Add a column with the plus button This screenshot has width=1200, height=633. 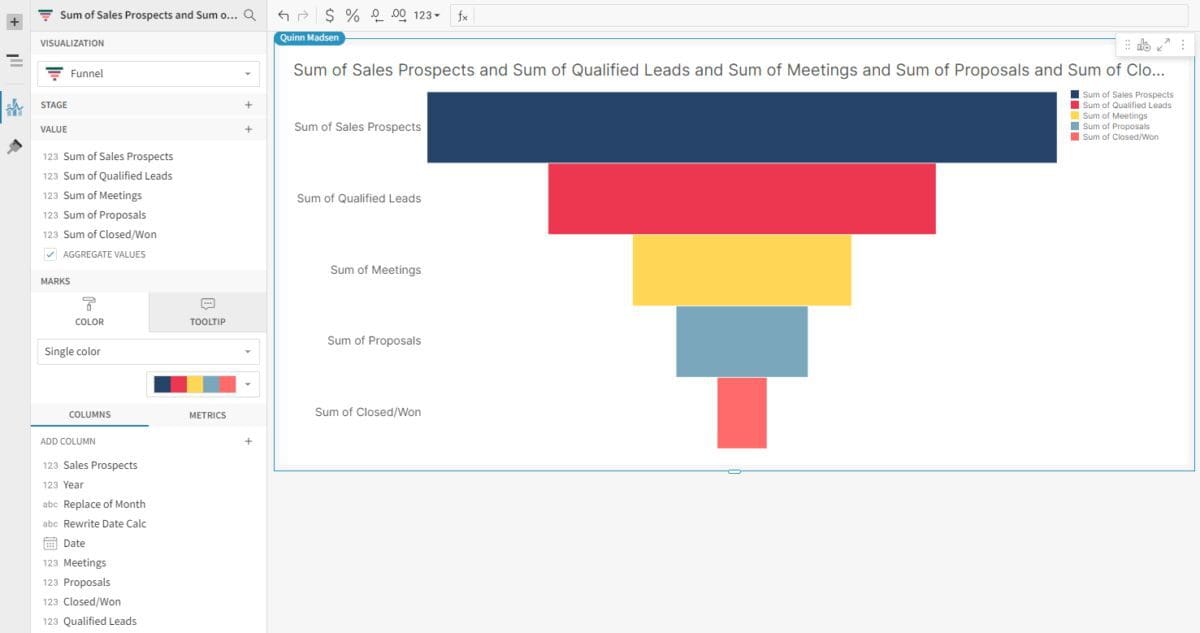(x=248, y=441)
